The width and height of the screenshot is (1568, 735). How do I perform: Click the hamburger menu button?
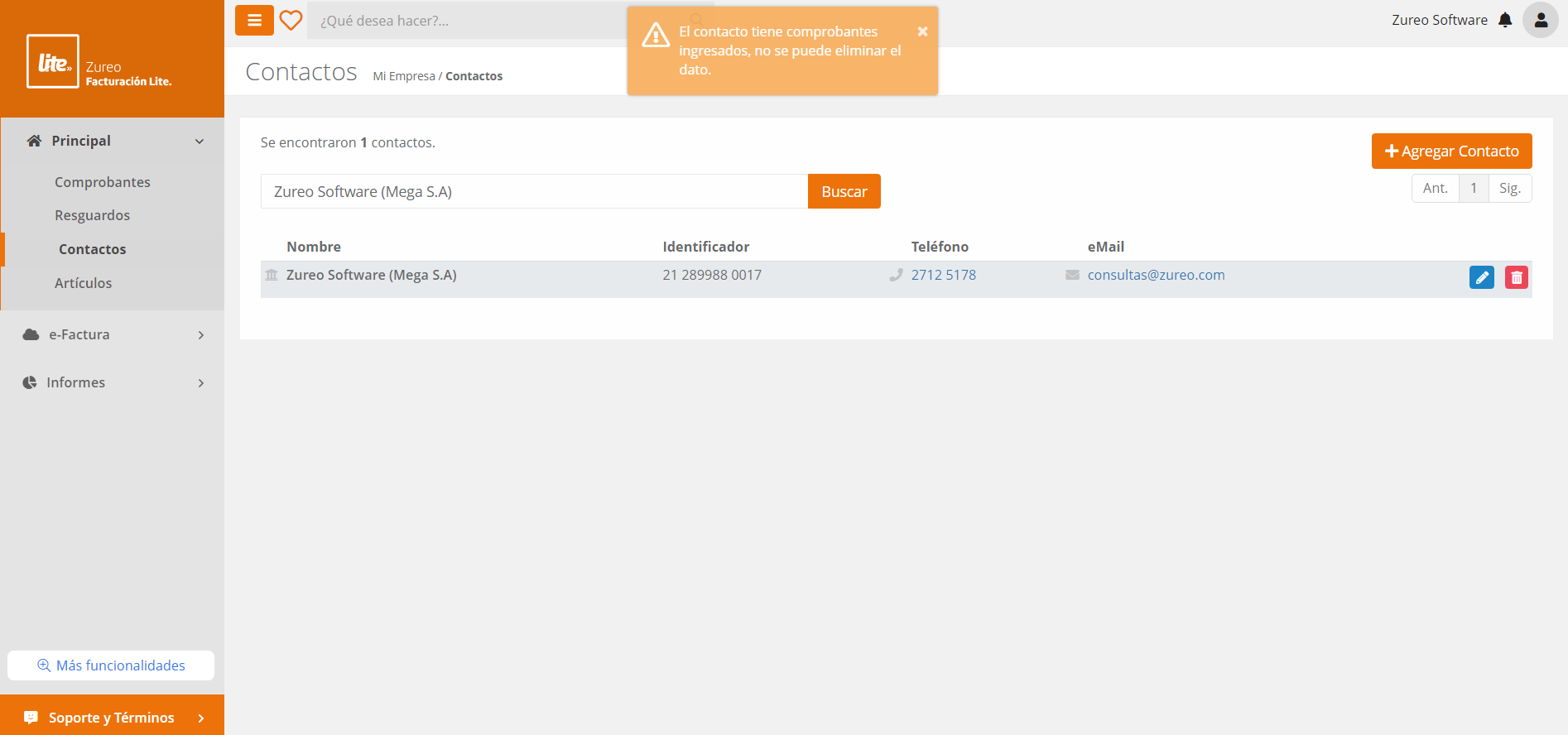pyautogui.click(x=254, y=20)
